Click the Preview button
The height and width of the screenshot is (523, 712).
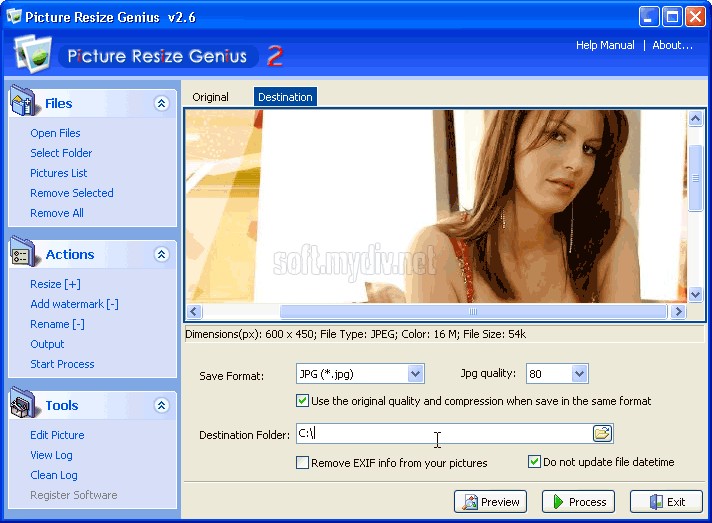tap(490, 502)
